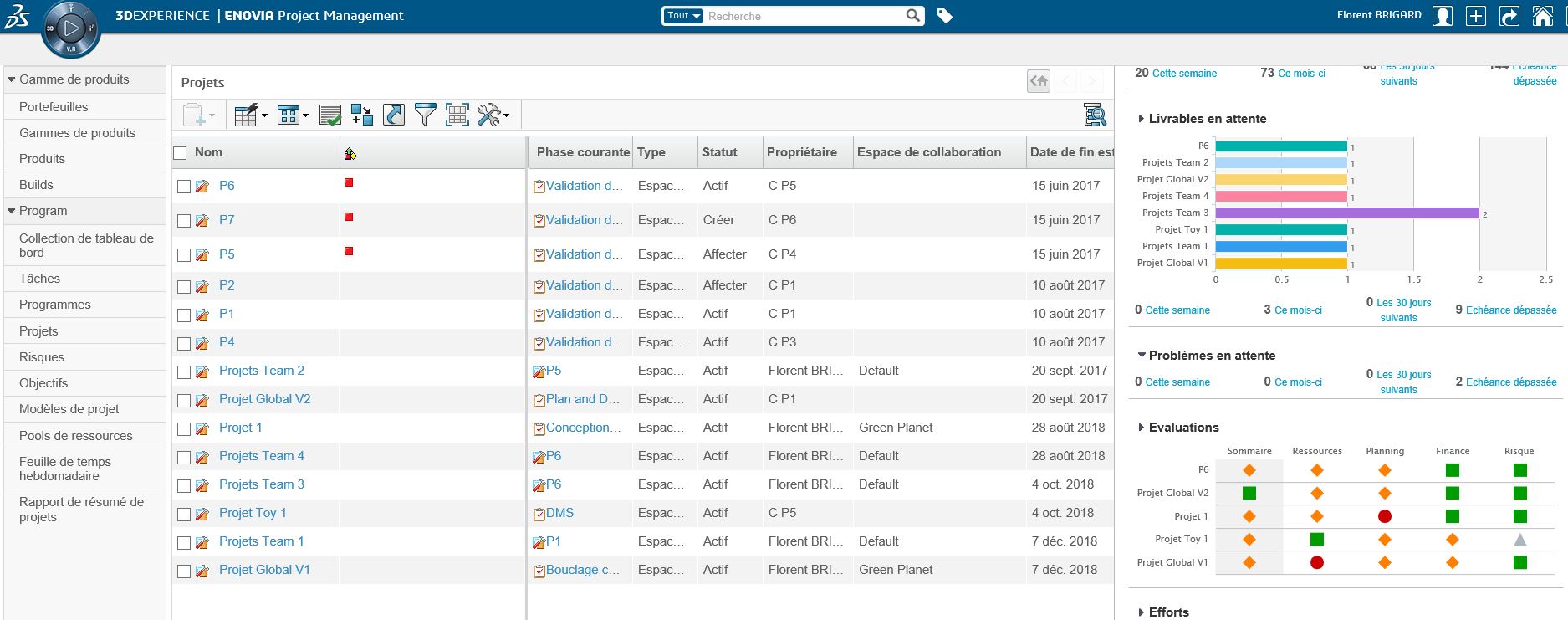Image resolution: width=1568 pixels, height=620 pixels.
Task: Click the back to home navigation button
Action: click(x=1039, y=81)
